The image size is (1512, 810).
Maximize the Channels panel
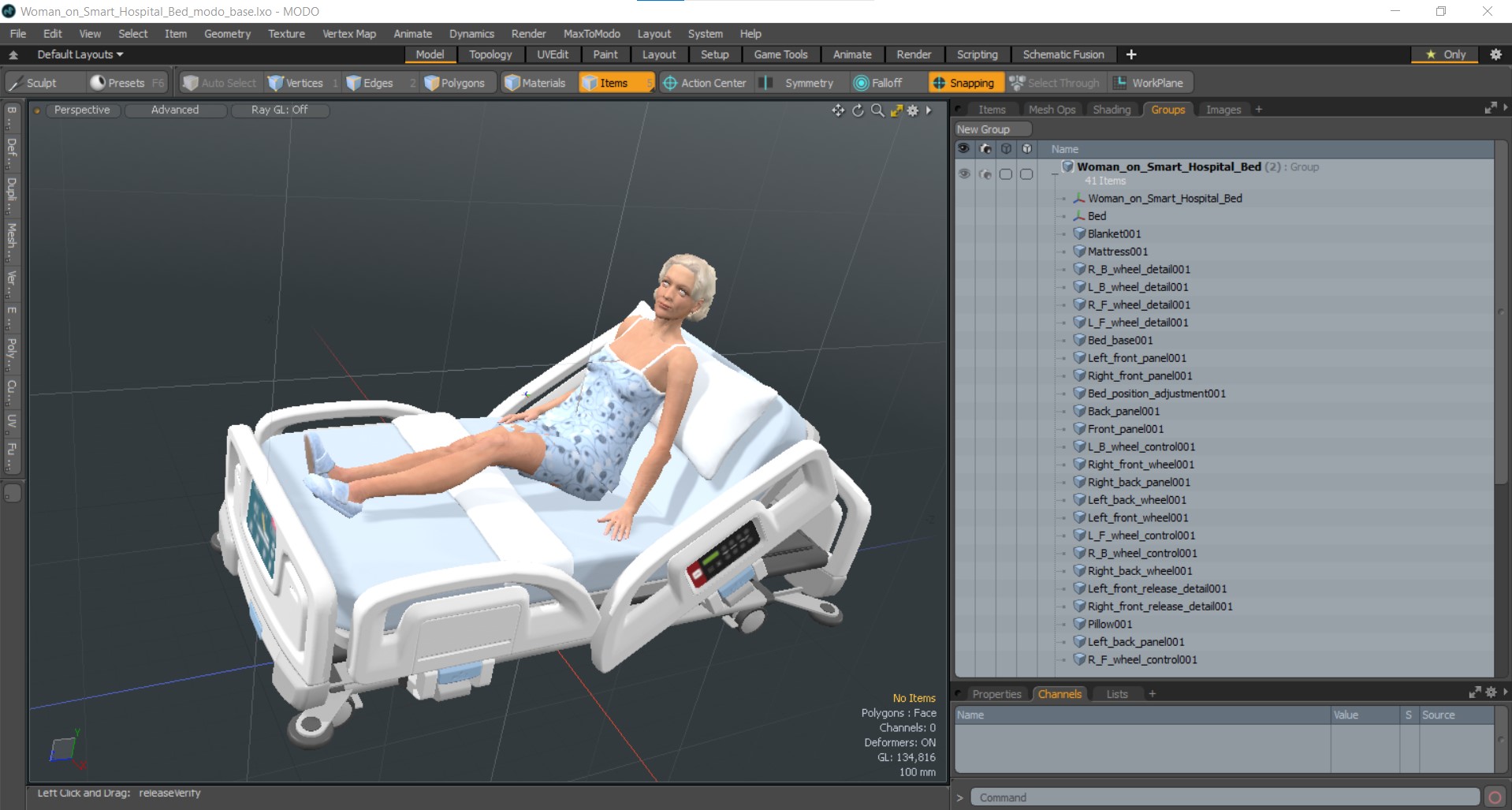click(1474, 692)
